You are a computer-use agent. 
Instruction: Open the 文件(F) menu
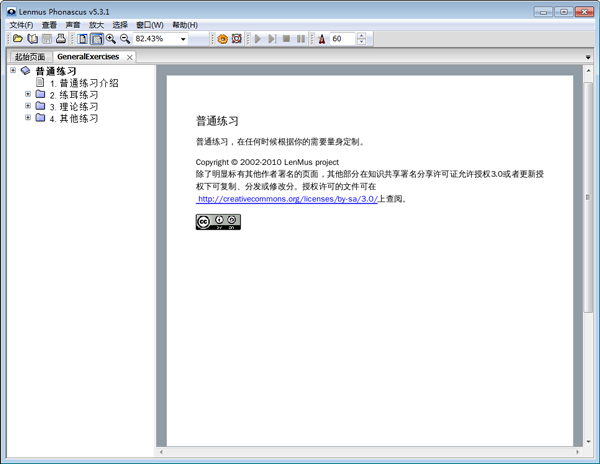(x=21, y=24)
